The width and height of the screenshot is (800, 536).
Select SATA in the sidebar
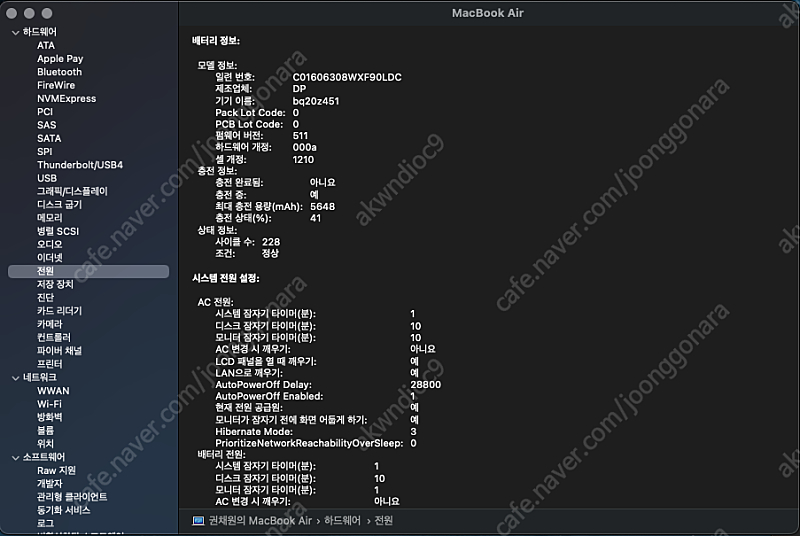coord(49,138)
